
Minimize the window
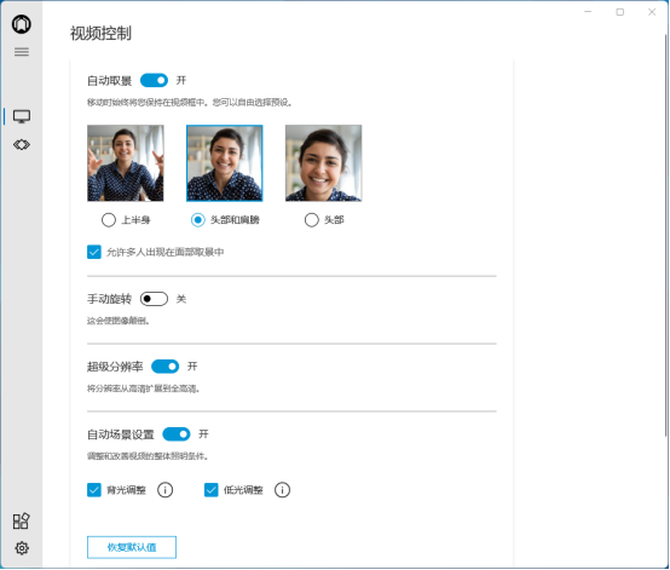(x=588, y=12)
